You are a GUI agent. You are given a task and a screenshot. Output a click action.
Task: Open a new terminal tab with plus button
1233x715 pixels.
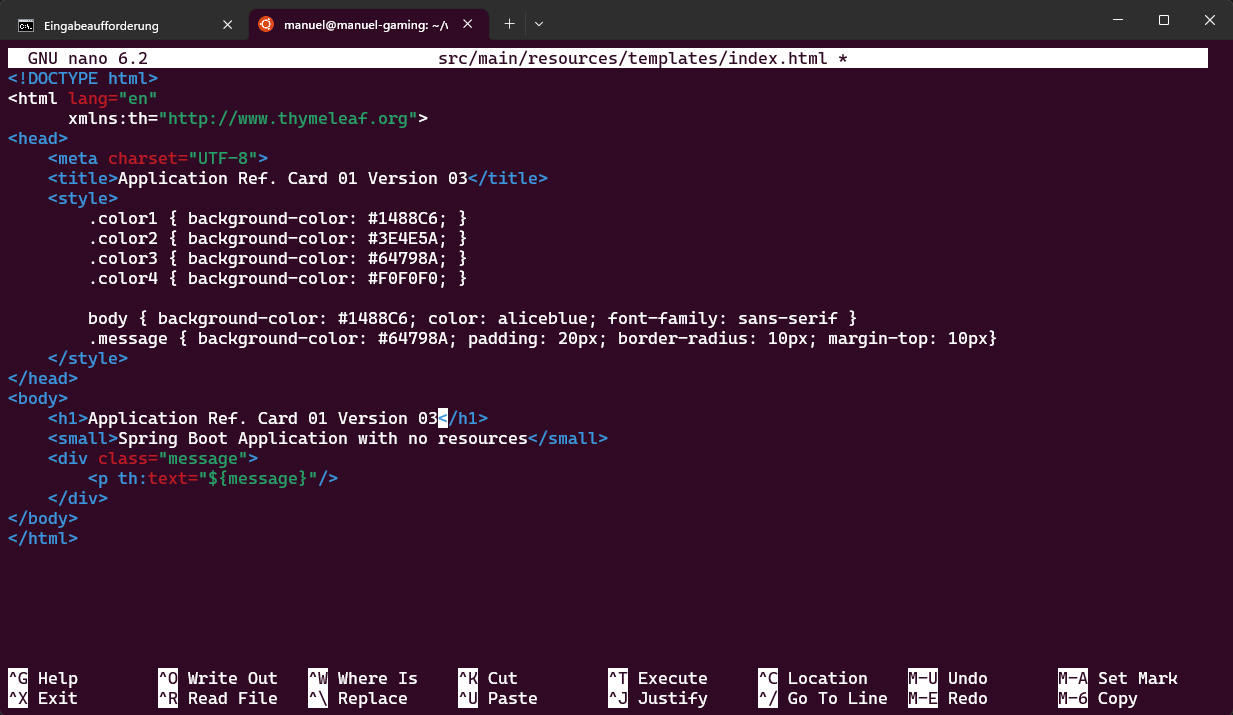pos(509,24)
